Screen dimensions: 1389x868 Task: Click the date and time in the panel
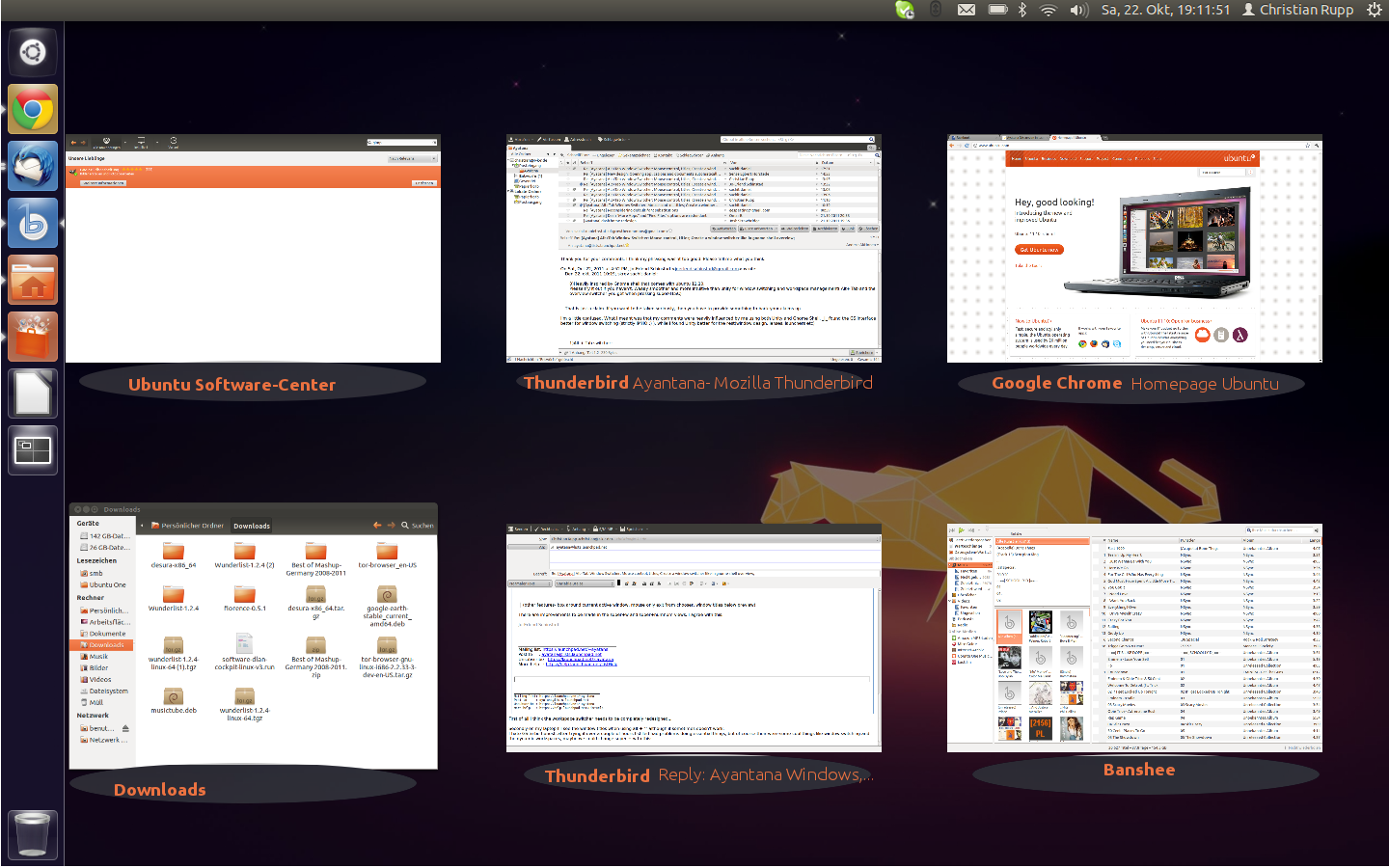[1165, 10]
